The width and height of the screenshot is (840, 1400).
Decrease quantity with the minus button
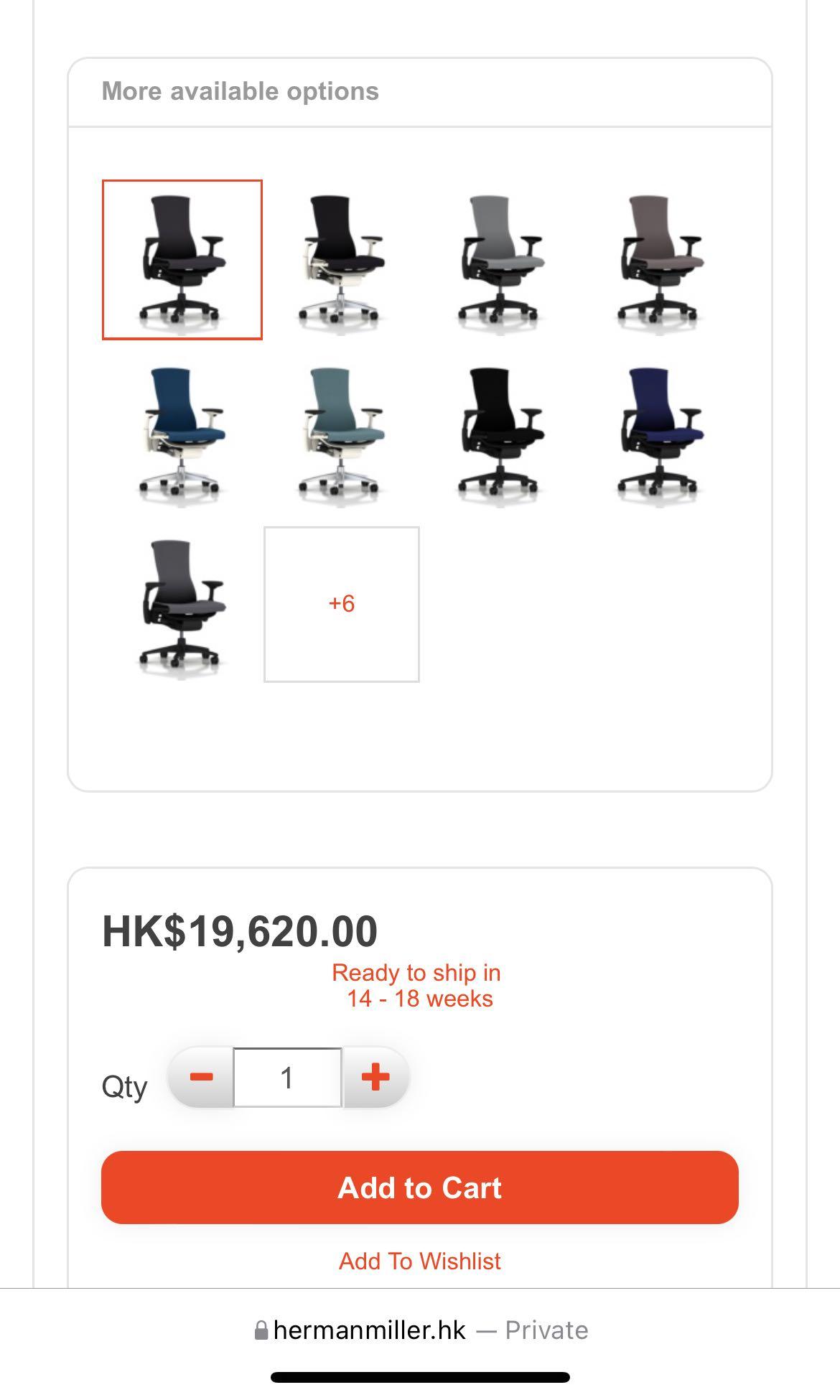(x=201, y=1077)
